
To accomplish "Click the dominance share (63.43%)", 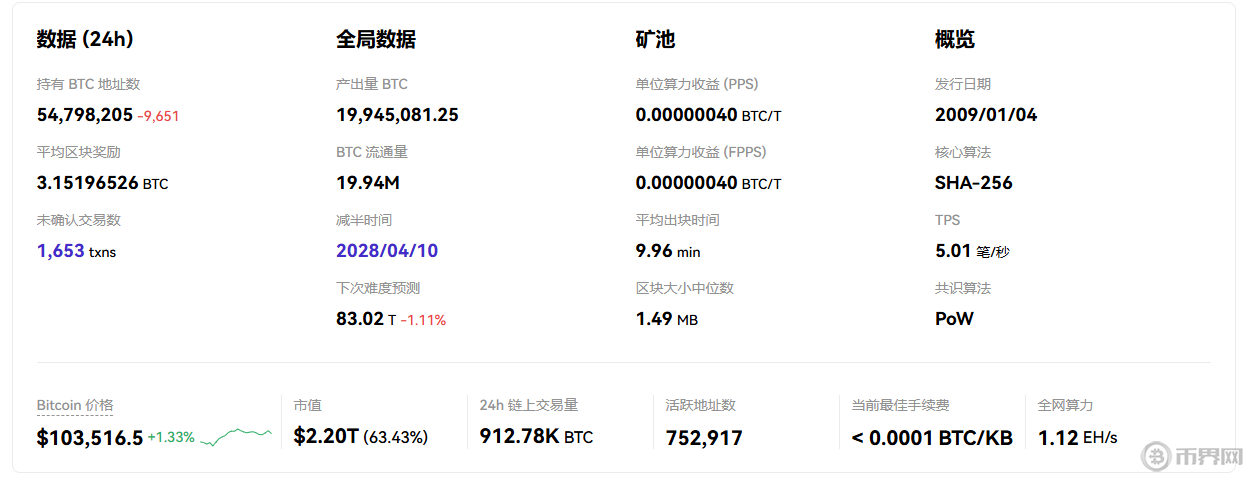I will (395, 437).
